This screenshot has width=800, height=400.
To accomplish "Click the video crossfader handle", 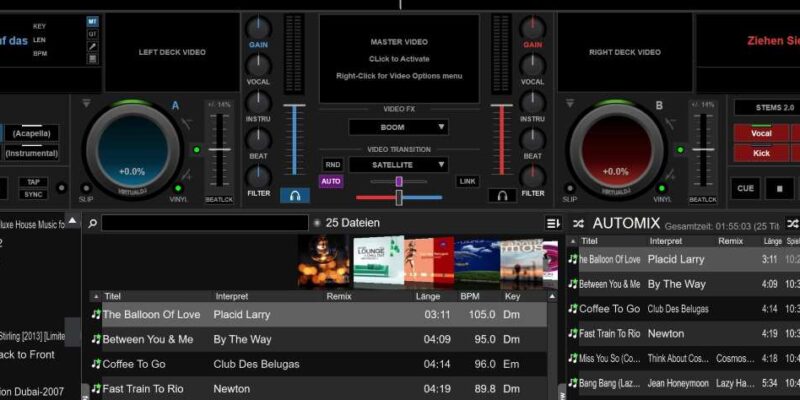I will click(399, 197).
